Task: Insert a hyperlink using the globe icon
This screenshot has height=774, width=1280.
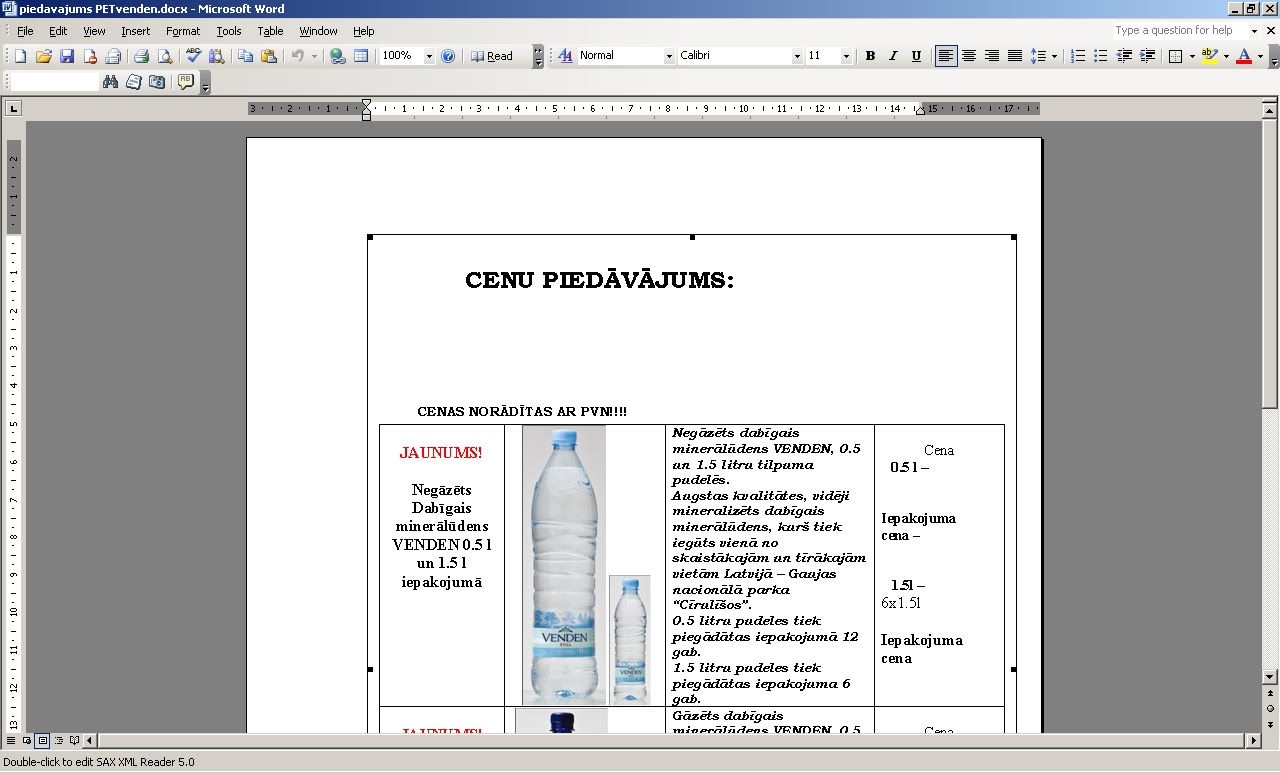Action: (x=338, y=56)
